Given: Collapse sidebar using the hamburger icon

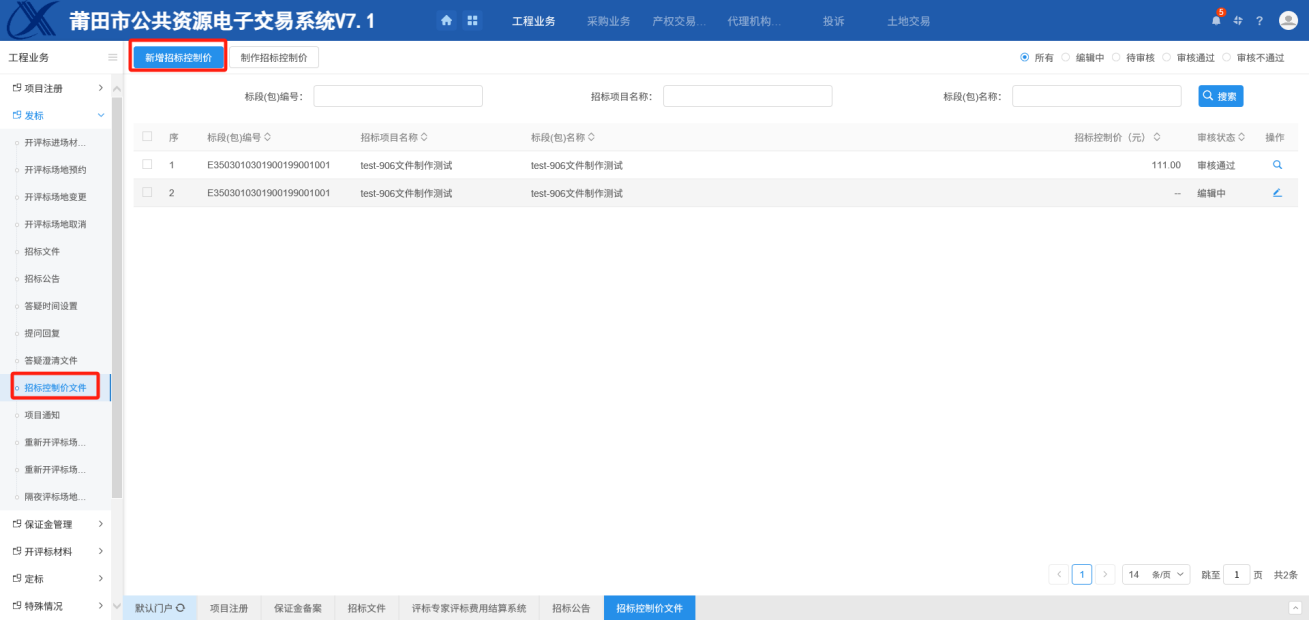Looking at the screenshot, I should tap(113, 58).
